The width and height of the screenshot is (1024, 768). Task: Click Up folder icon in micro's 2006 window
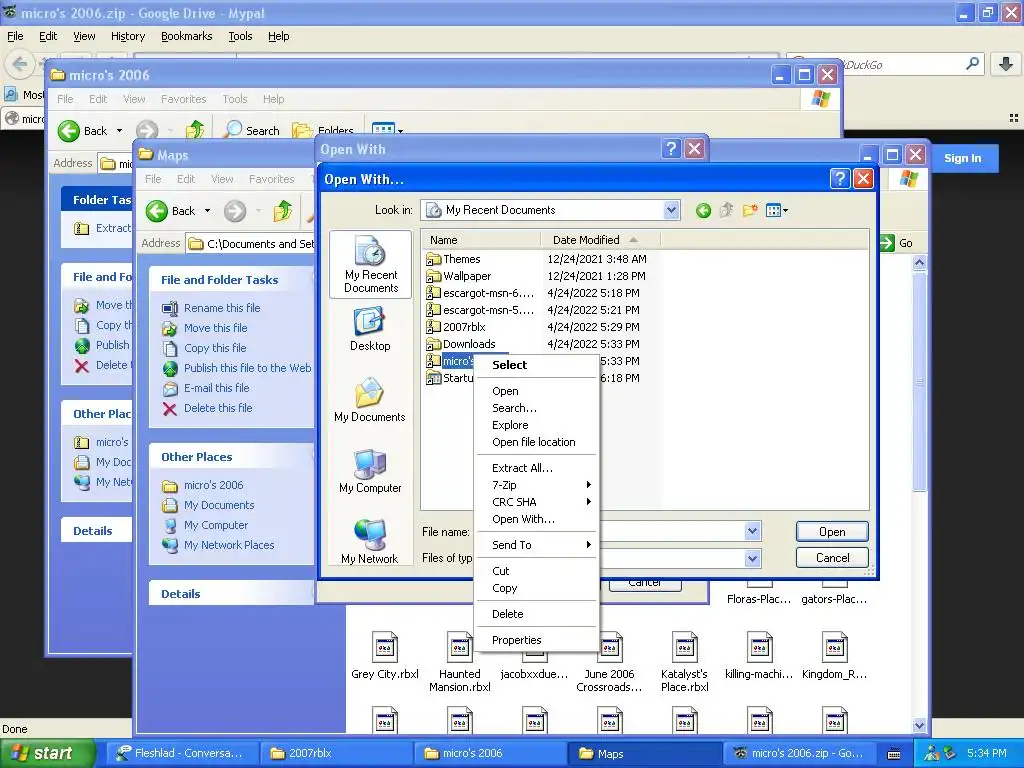coord(195,131)
